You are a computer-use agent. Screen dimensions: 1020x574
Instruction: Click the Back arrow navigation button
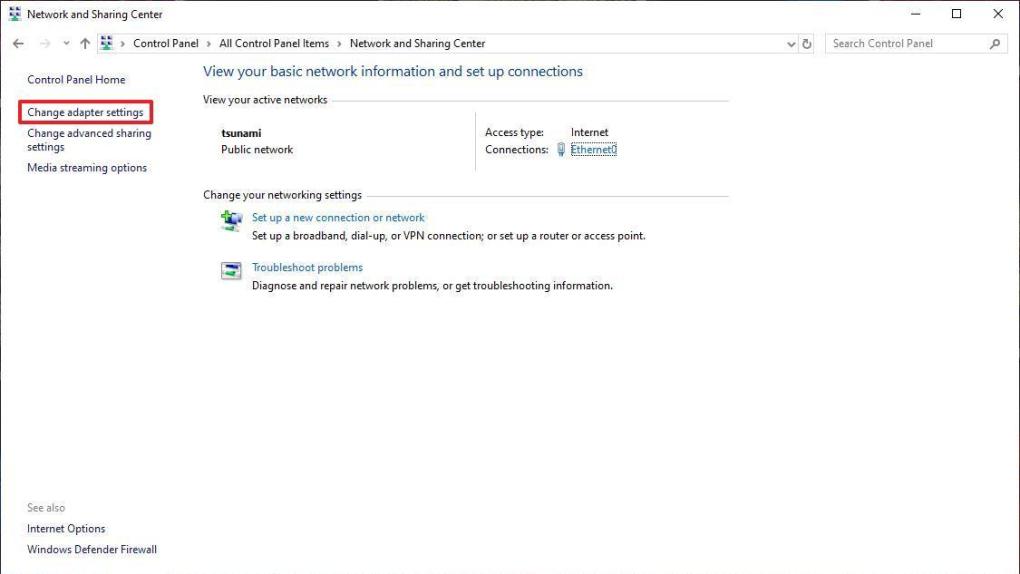pos(18,44)
